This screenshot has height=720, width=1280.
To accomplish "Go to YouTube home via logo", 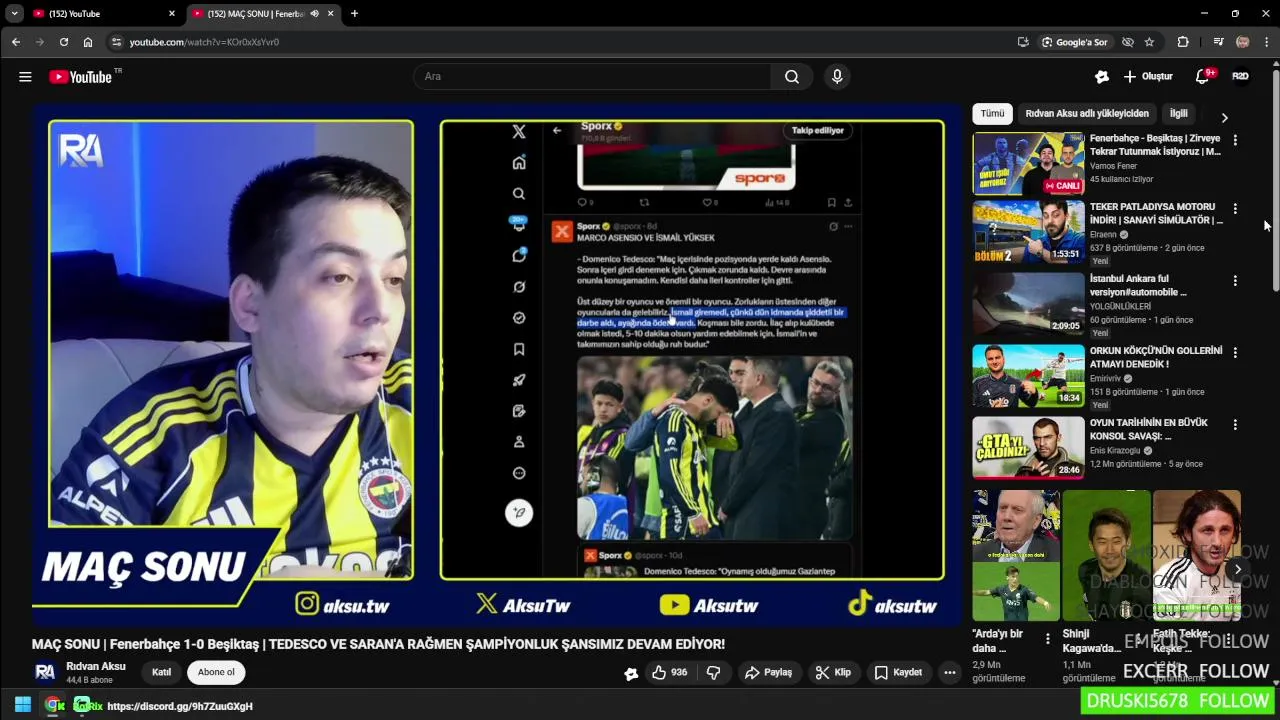I will 81,77.
